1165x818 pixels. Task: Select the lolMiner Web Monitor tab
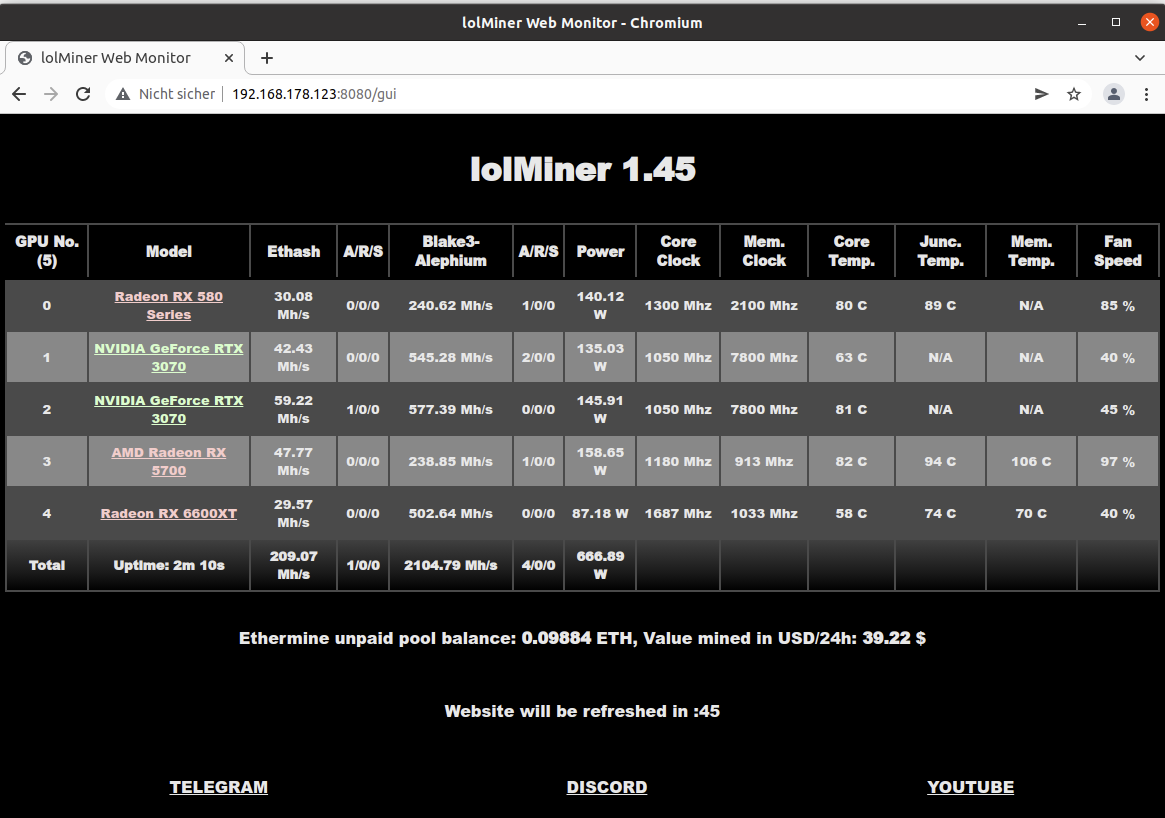click(x=115, y=58)
